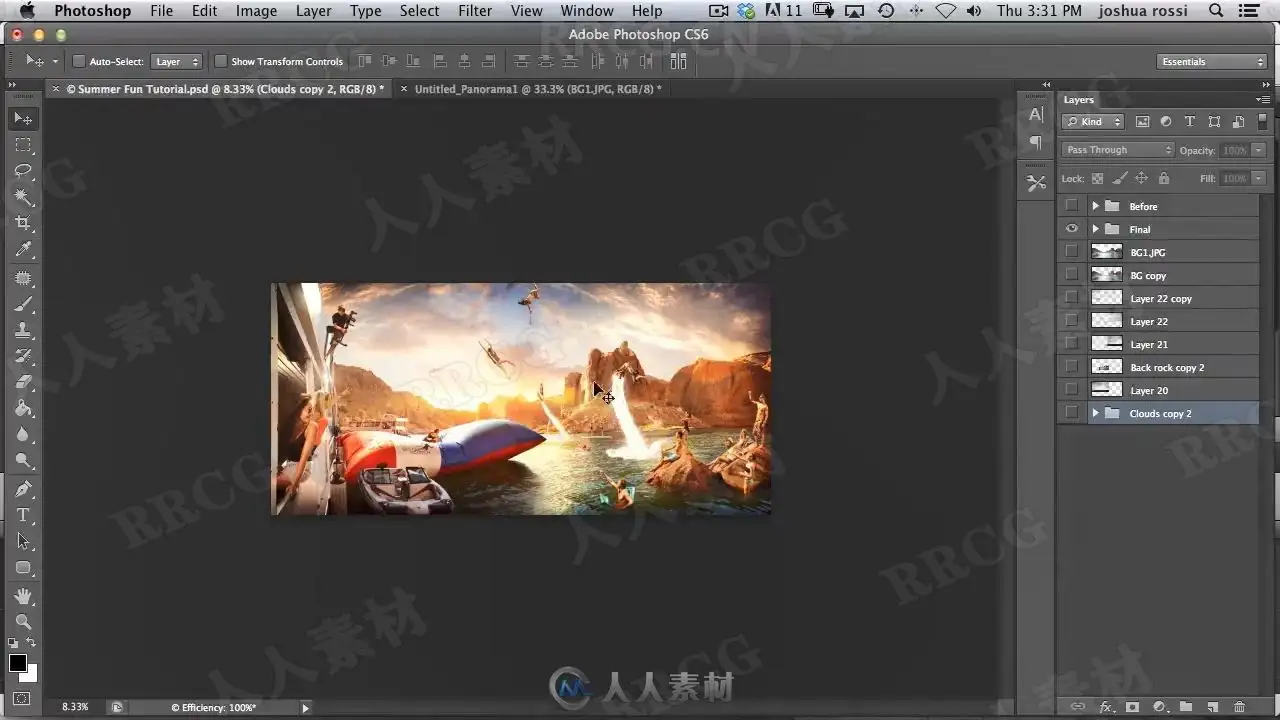Viewport: 1280px width, 720px height.
Task: Select the Rectangular Marquee tool
Action: (23, 145)
